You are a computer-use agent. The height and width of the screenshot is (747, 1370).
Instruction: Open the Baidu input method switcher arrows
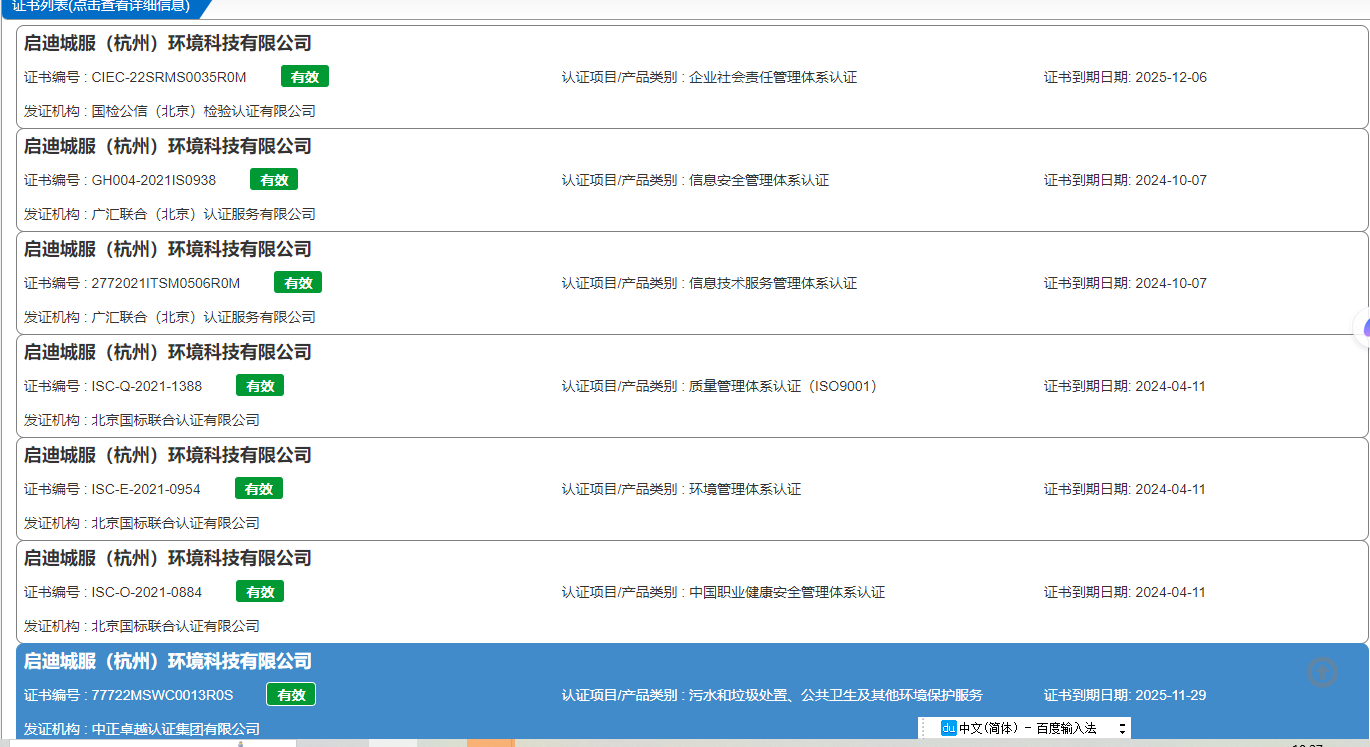(x=1122, y=729)
